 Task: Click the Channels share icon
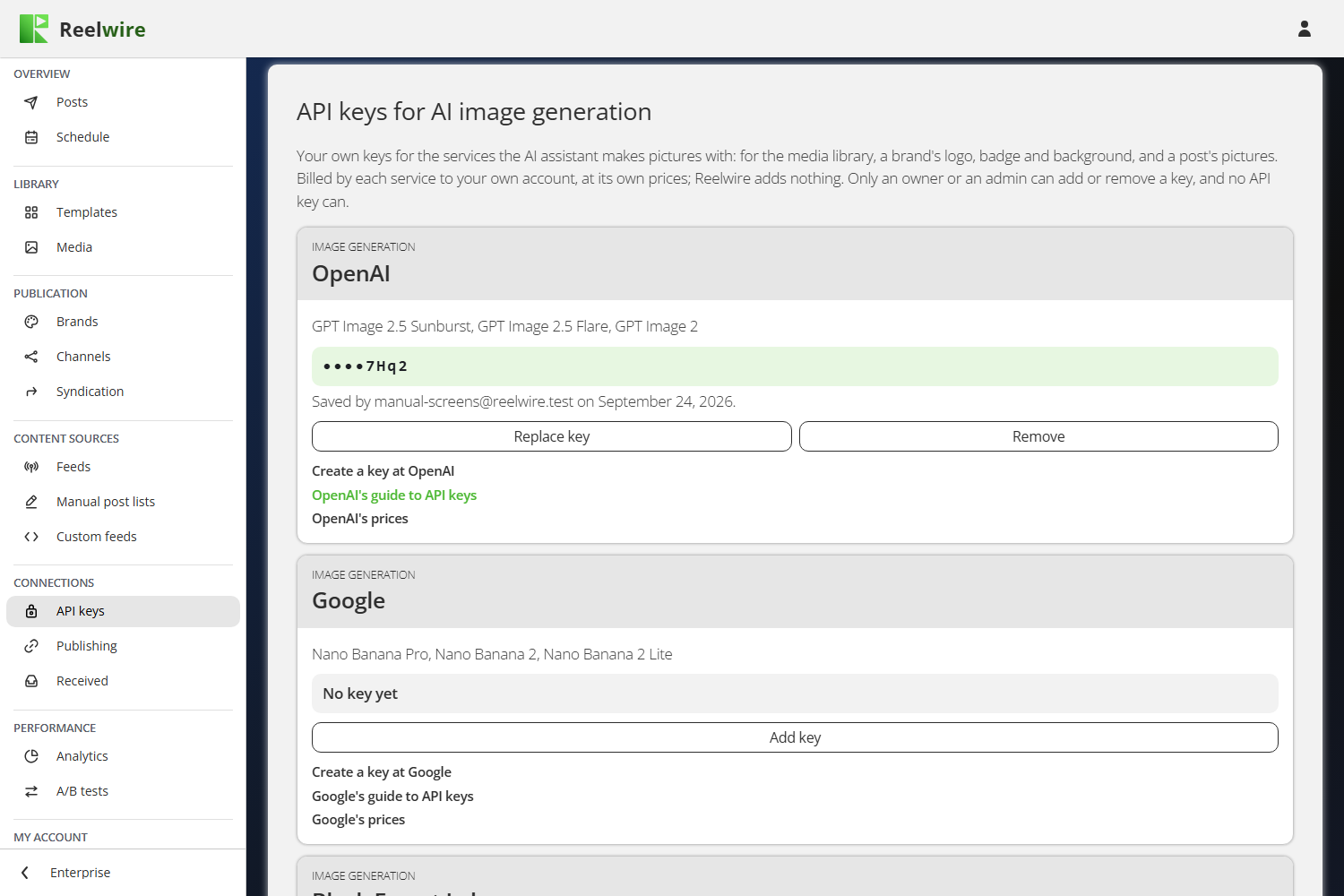coord(31,357)
